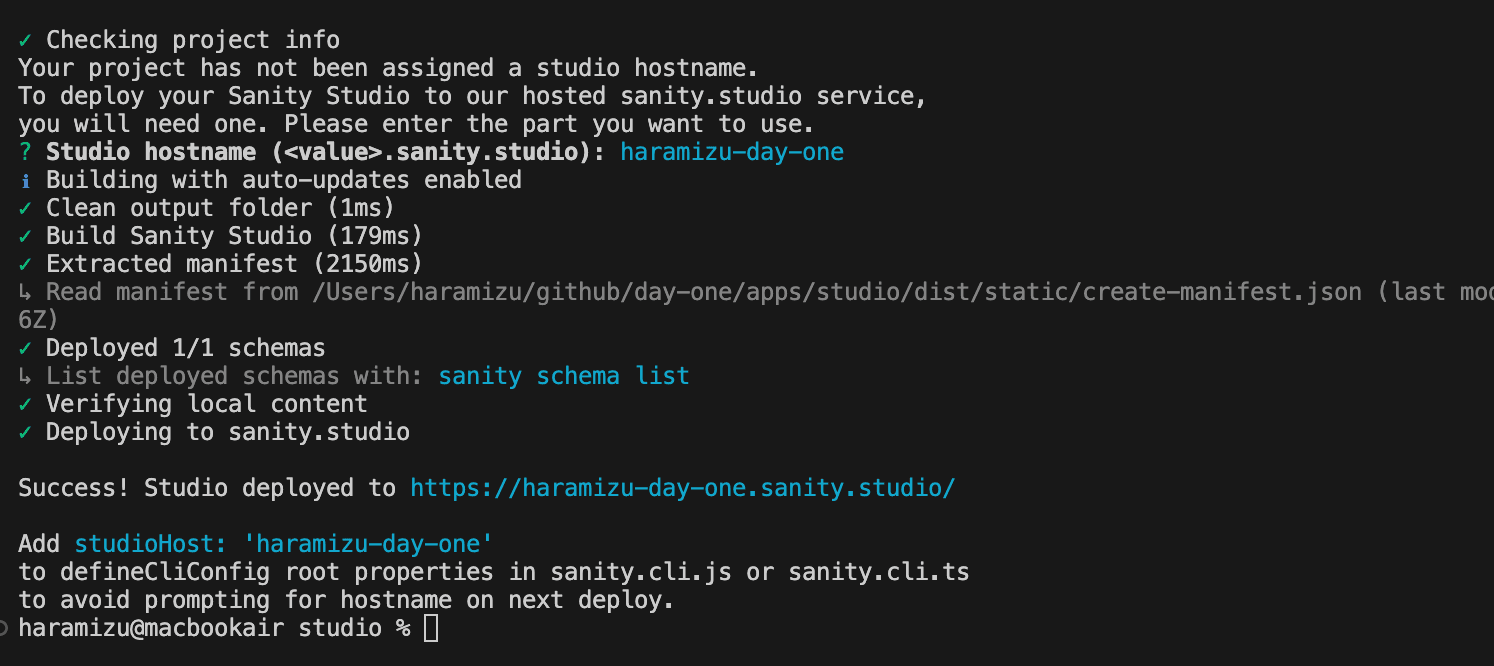Screen dimensions: 1494x666
Task: Place cursor at the terminal prompt block
Action: coord(431,628)
